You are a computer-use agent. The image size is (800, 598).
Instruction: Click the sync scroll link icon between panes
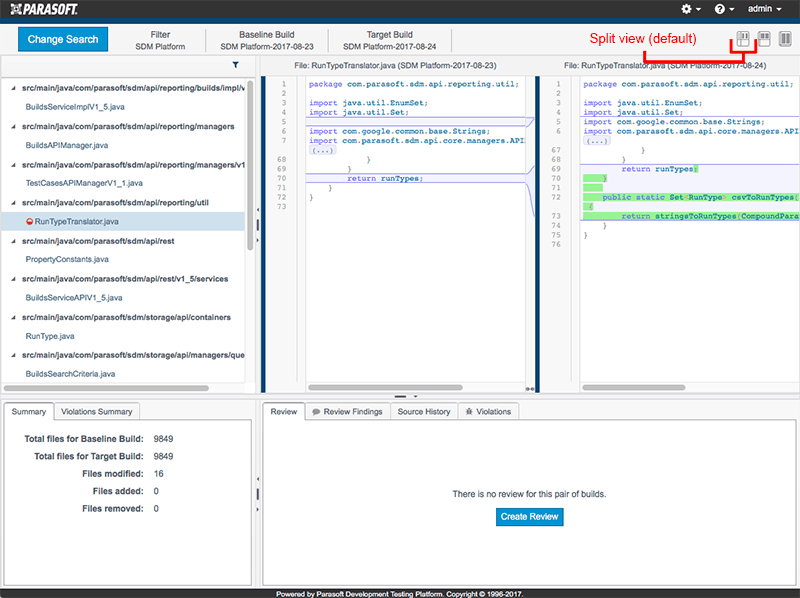(530, 389)
